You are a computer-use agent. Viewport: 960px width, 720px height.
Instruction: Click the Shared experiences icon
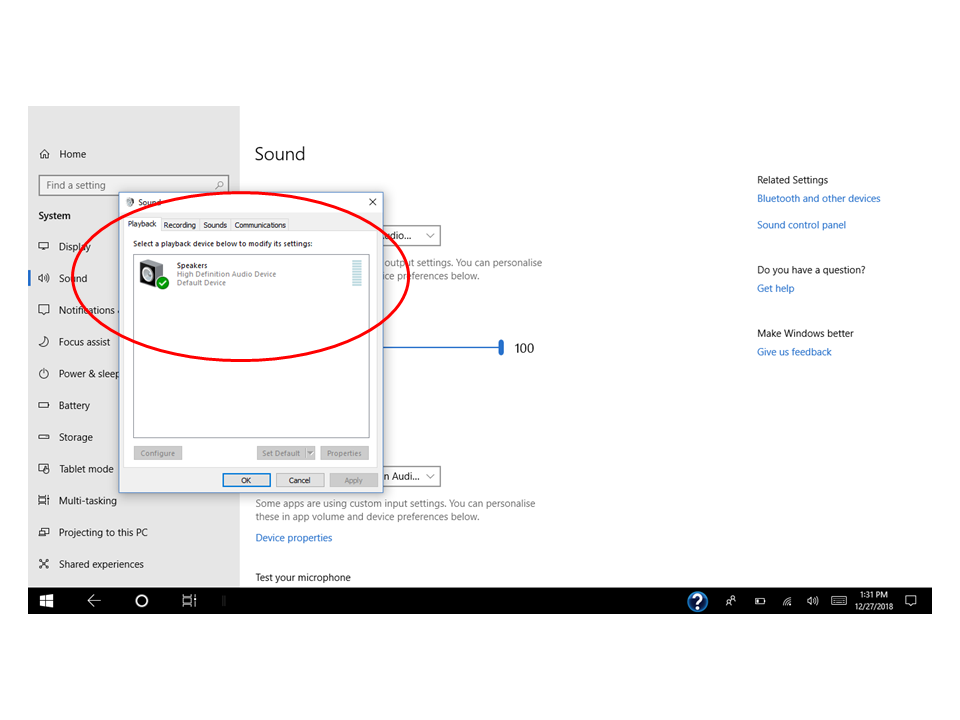point(44,564)
